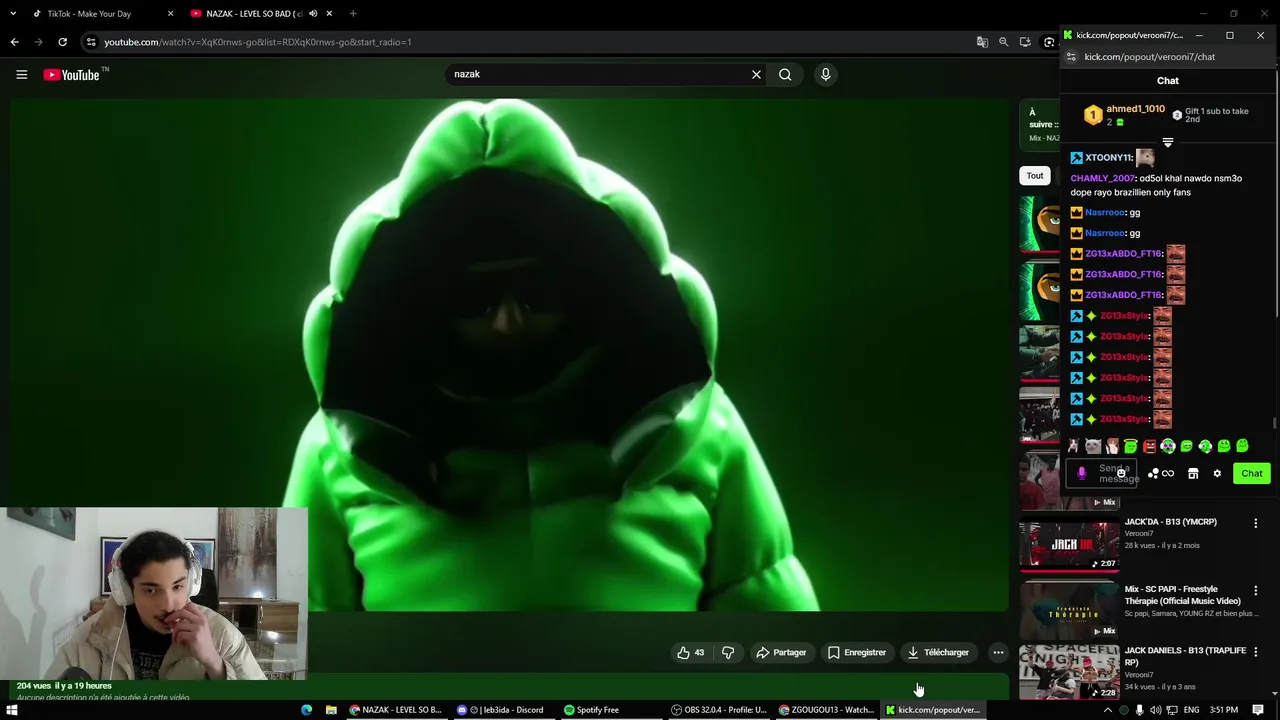The image size is (1280, 720).
Task: Open Google Lens screenshot search icon
Action: pyautogui.click(x=1048, y=42)
